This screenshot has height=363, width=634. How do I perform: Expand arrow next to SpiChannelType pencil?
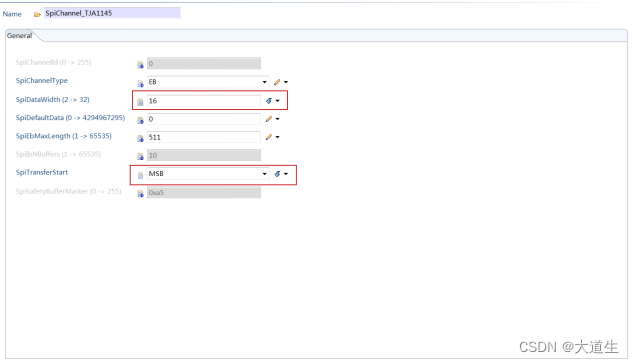point(286,82)
